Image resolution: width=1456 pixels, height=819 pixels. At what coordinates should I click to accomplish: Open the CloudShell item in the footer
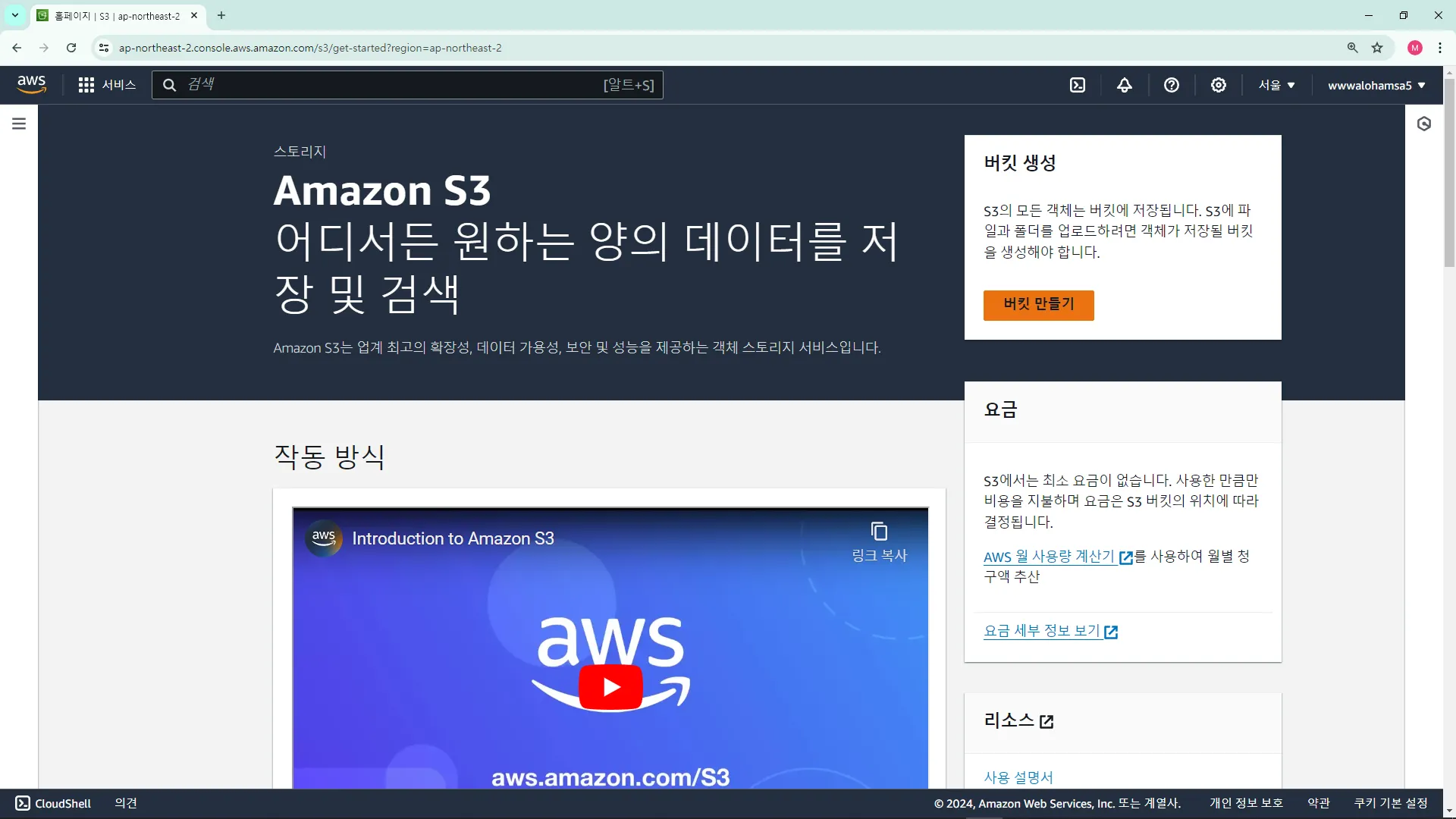click(x=53, y=803)
